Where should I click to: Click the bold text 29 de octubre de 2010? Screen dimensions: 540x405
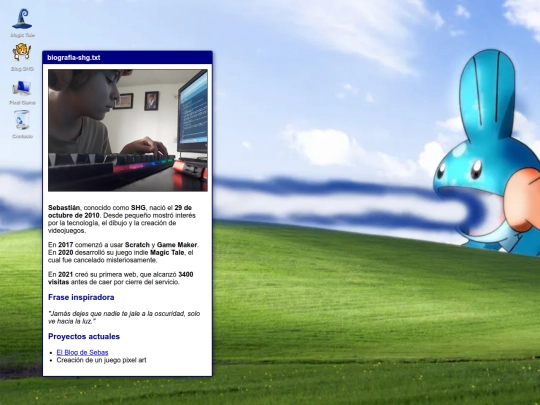[120, 211]
